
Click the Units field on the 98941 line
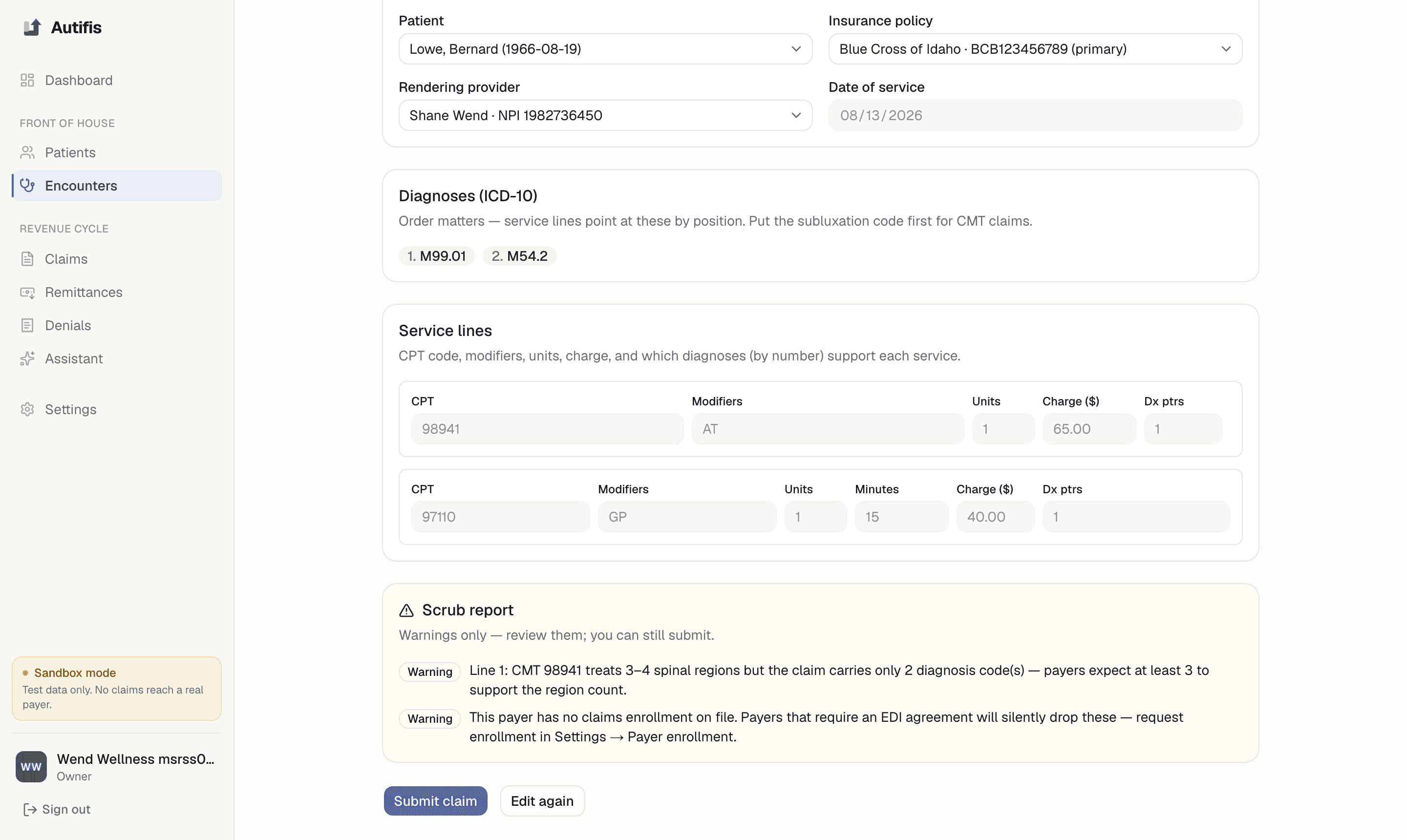(x=1003, y=429)
